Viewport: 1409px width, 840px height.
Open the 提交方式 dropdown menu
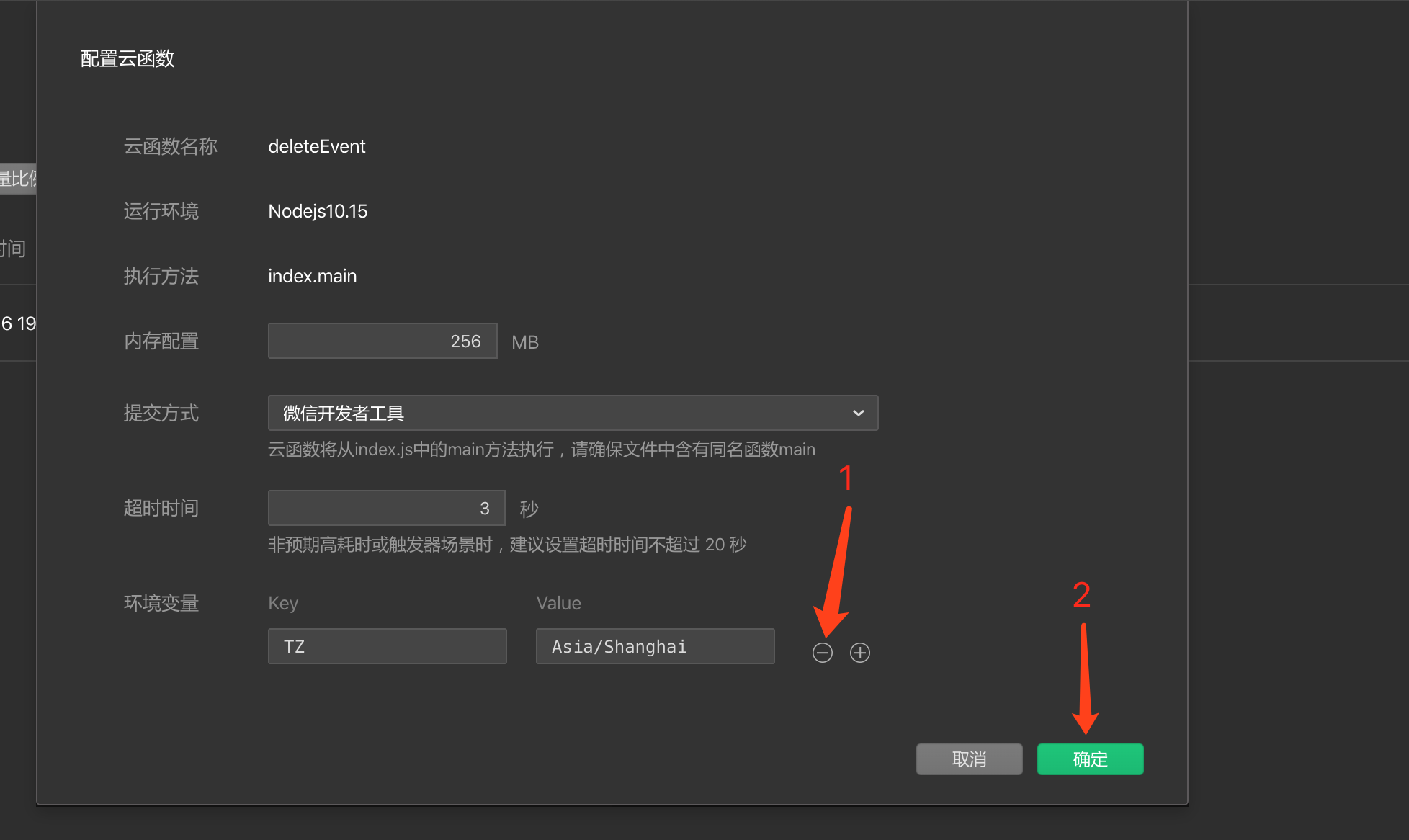[572, 413]
